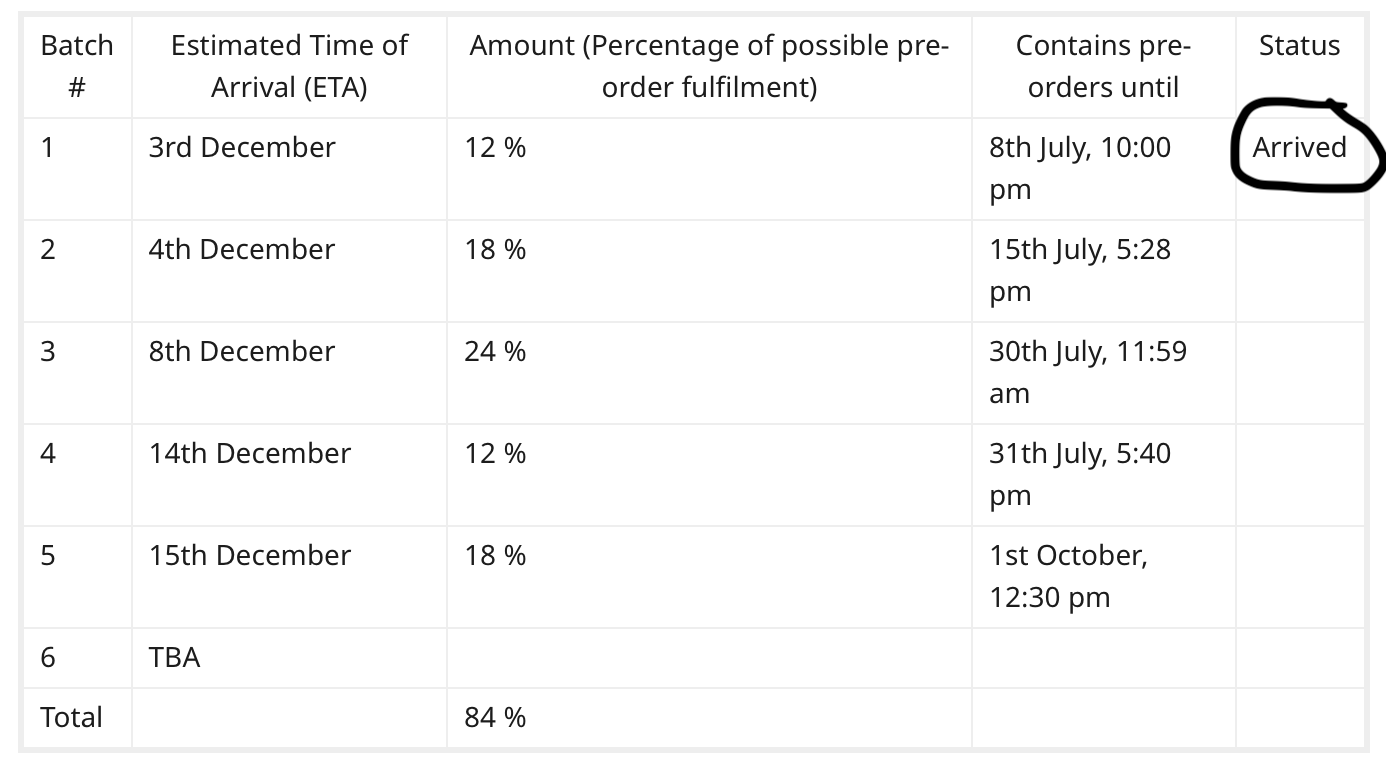Click the Estimated Time of Arrival header
Viewport: 1386px width, 766px height.
[289, 66]
